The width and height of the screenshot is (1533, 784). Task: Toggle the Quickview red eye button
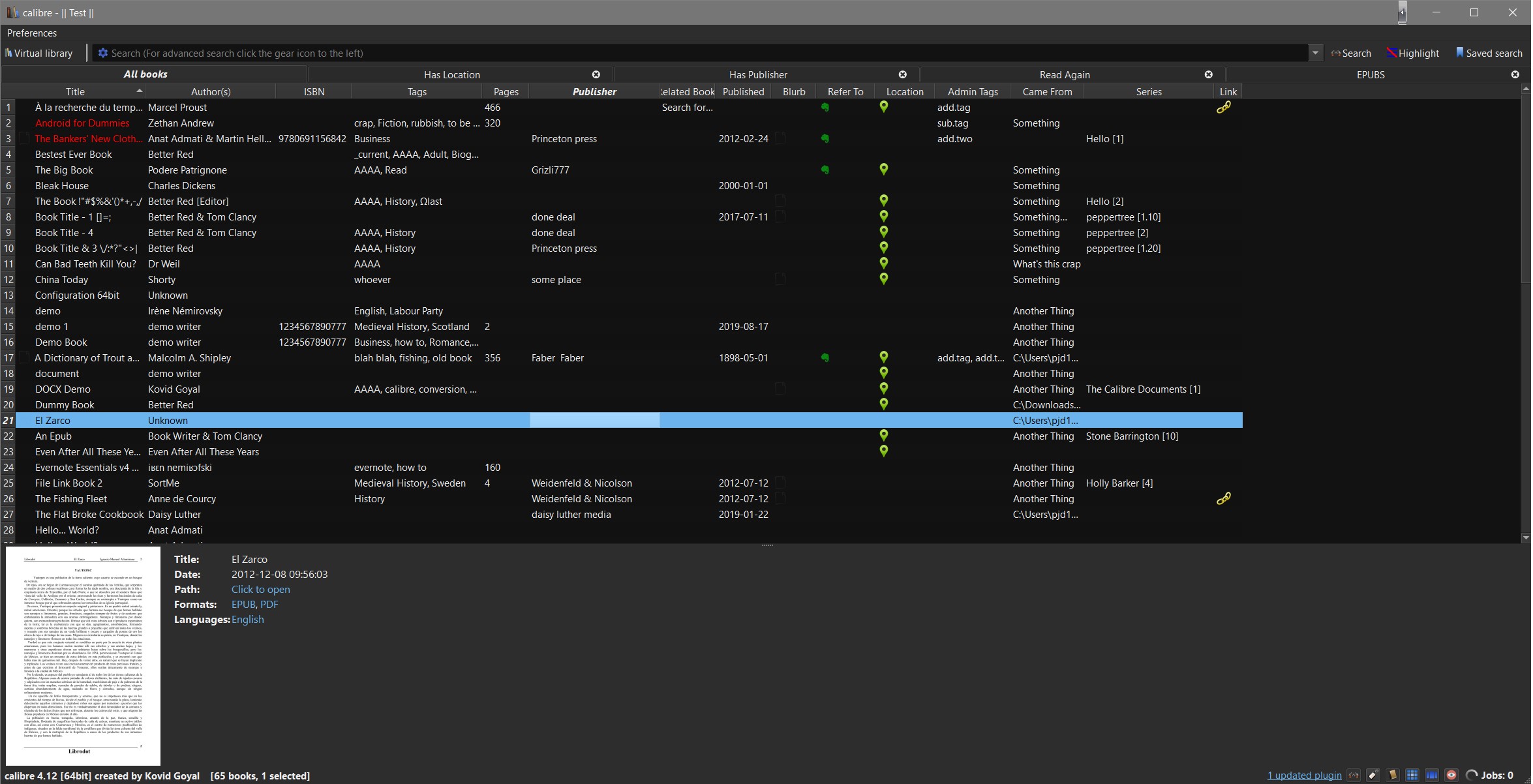pos(1451,776)
